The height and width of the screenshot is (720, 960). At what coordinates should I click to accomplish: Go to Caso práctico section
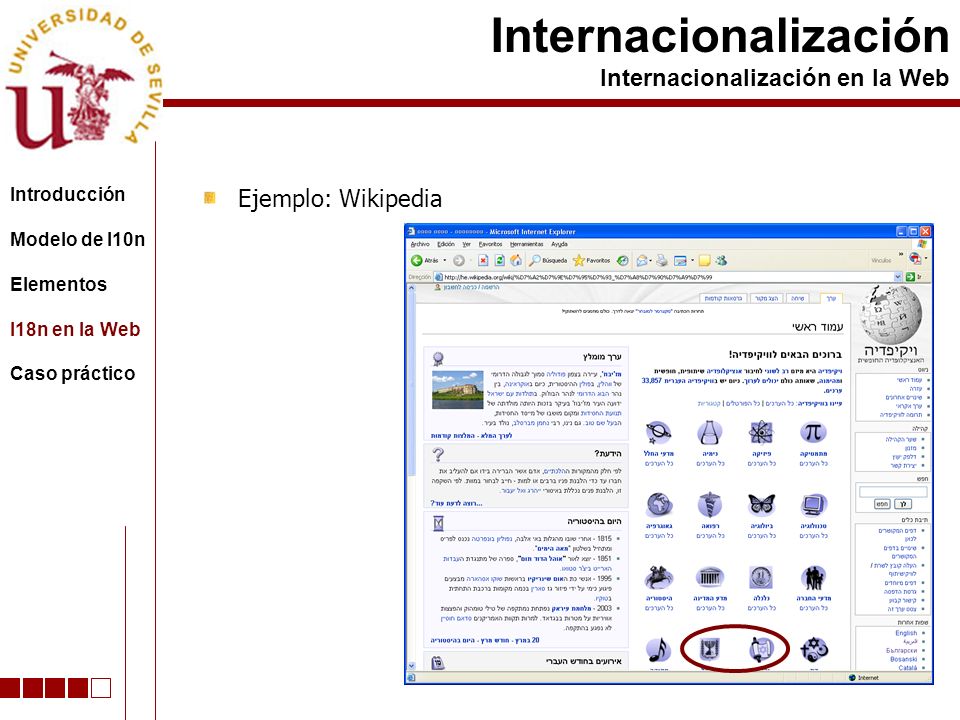point(72,373)
